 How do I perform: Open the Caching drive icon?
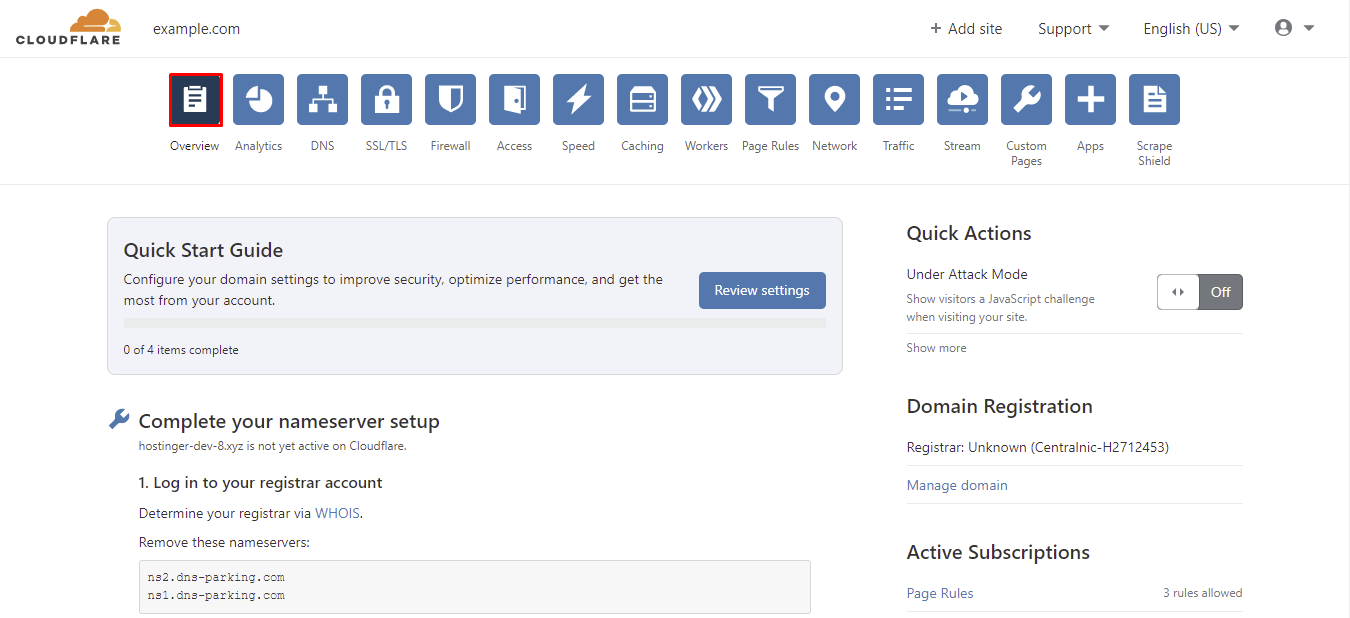tap(642, 100)
